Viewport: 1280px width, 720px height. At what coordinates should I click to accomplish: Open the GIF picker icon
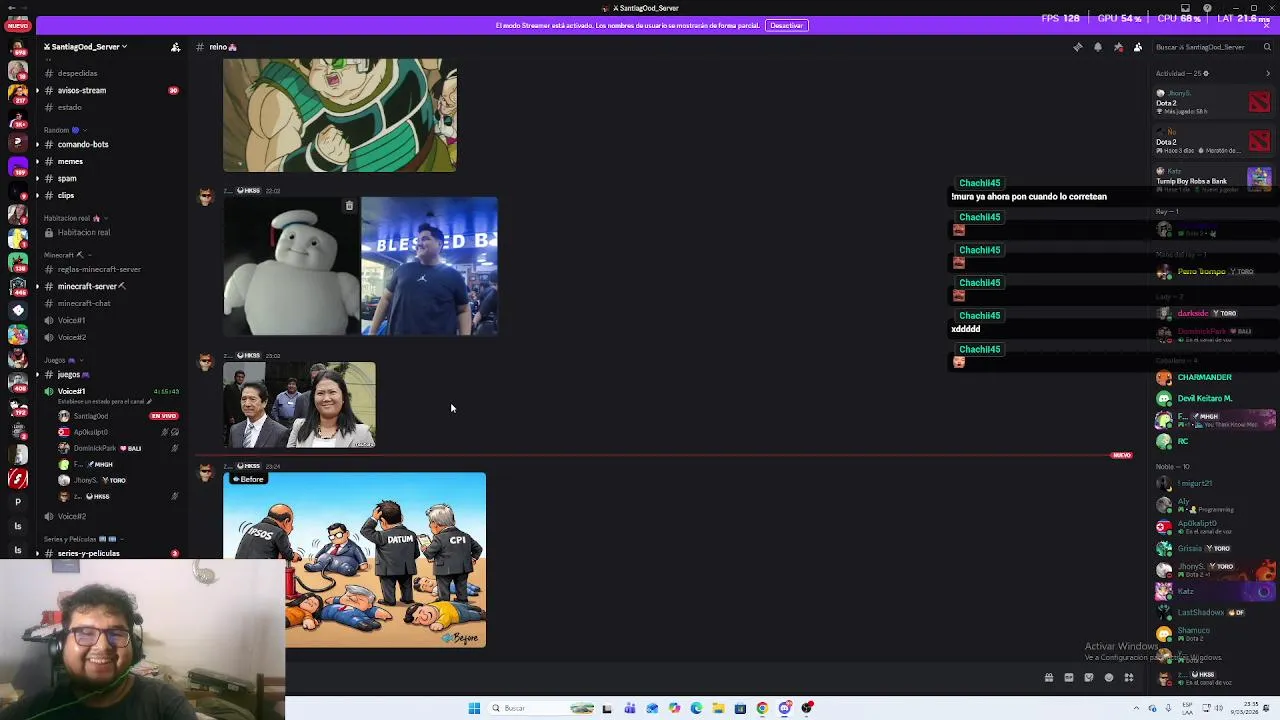point(1068,678)
